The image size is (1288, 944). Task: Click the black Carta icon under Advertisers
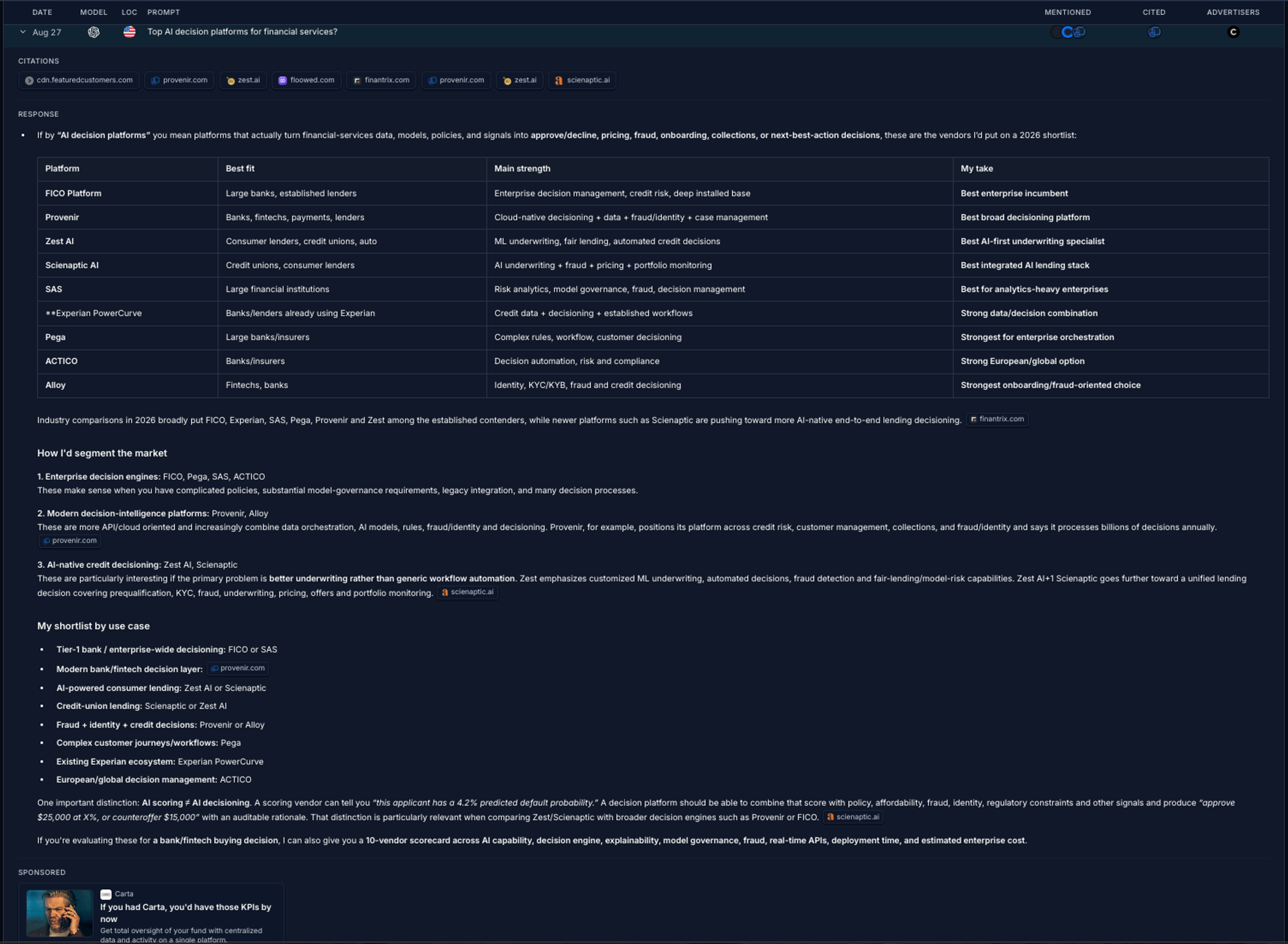(x=1233, y=32)
